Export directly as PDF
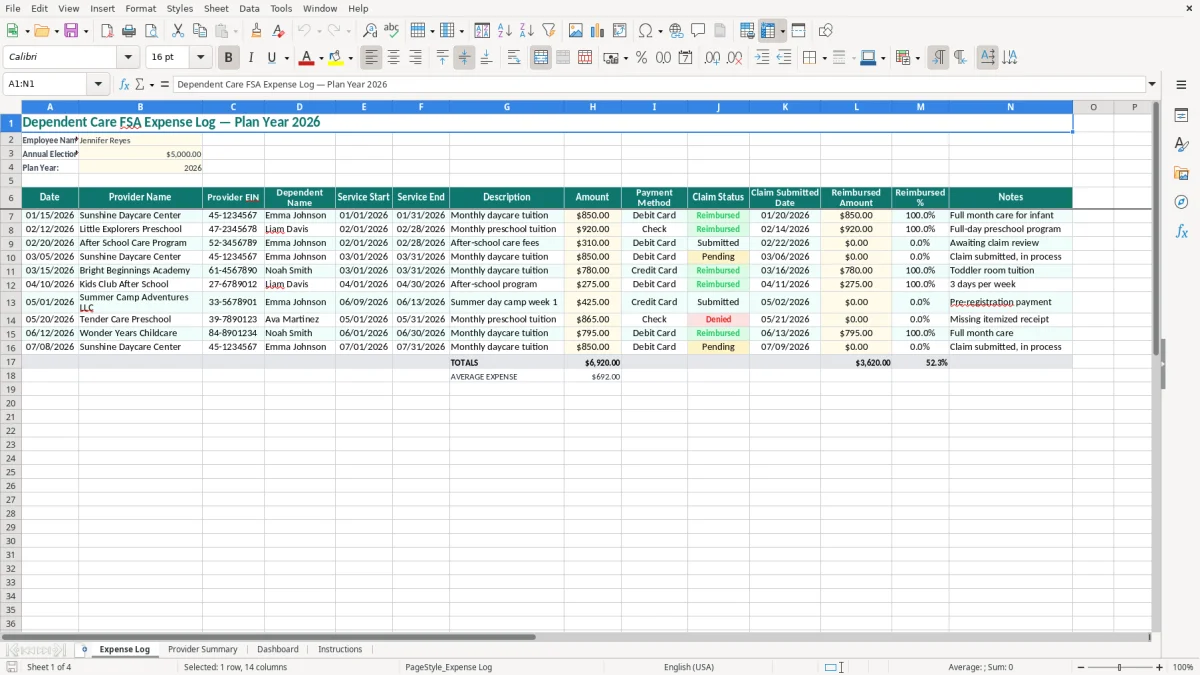The width and height of the screenshot is (1200, 675). [x=107, y=31]
